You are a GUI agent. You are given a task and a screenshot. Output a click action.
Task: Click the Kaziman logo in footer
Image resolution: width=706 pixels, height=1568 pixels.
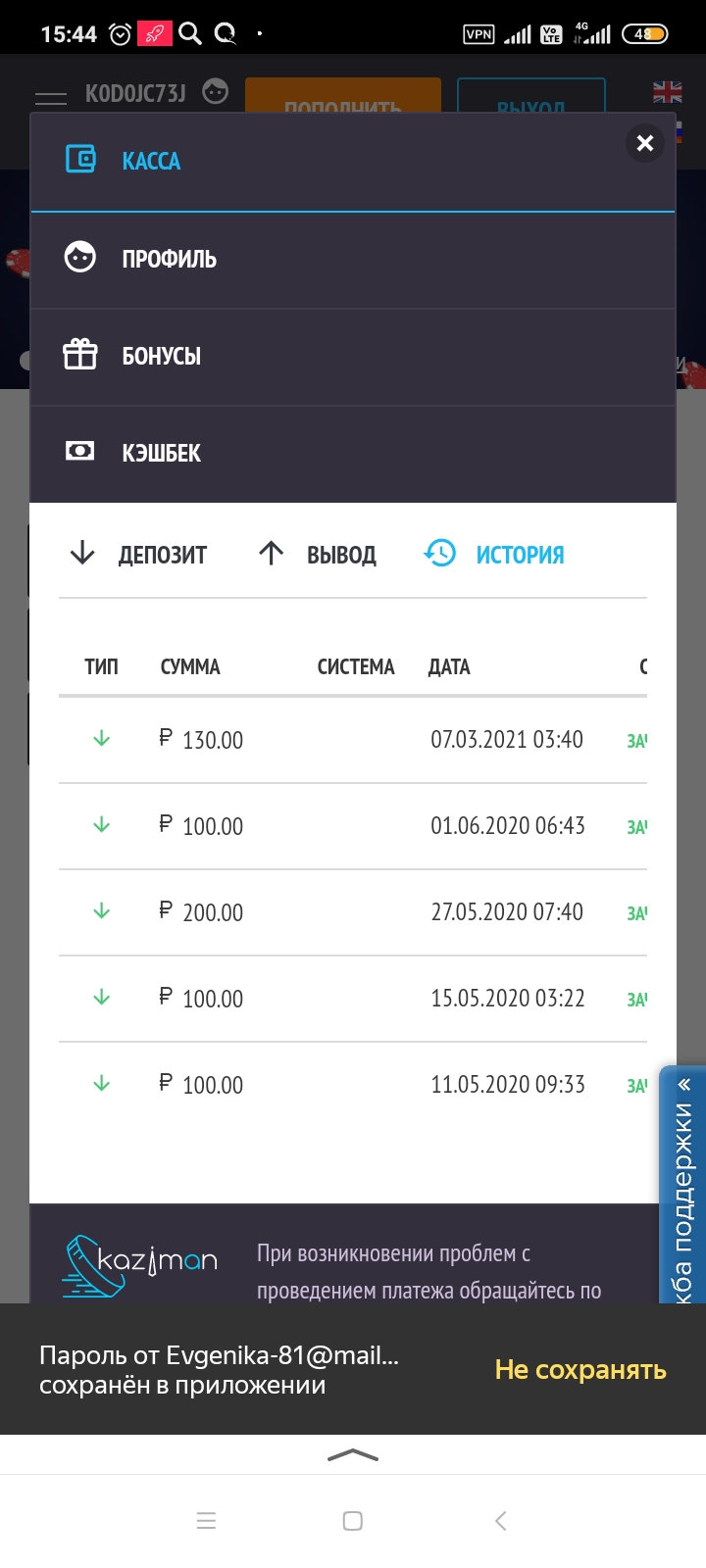pyautogui.click(x=140, y=1264)
